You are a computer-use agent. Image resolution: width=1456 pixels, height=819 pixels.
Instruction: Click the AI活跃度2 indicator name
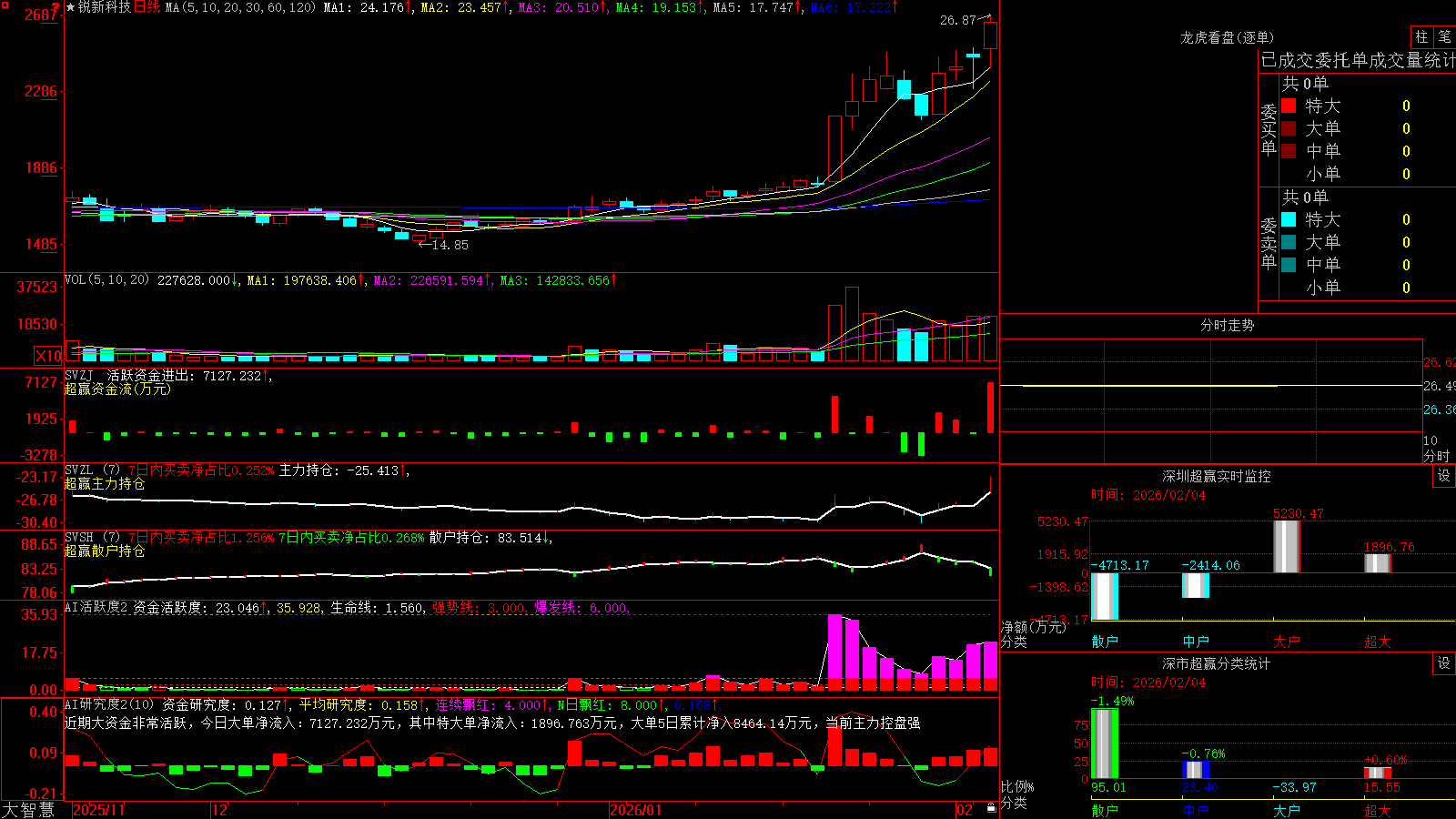point(96,607)
